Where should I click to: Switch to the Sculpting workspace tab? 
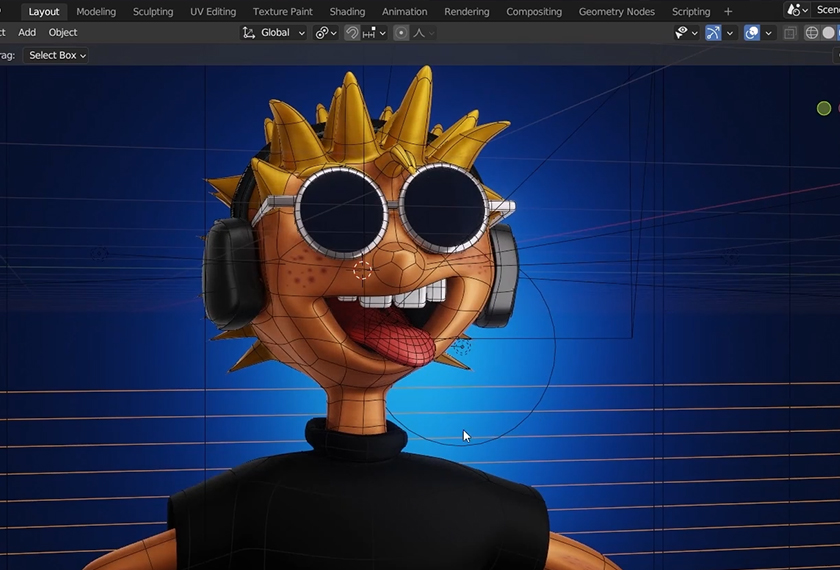[153, 12]
